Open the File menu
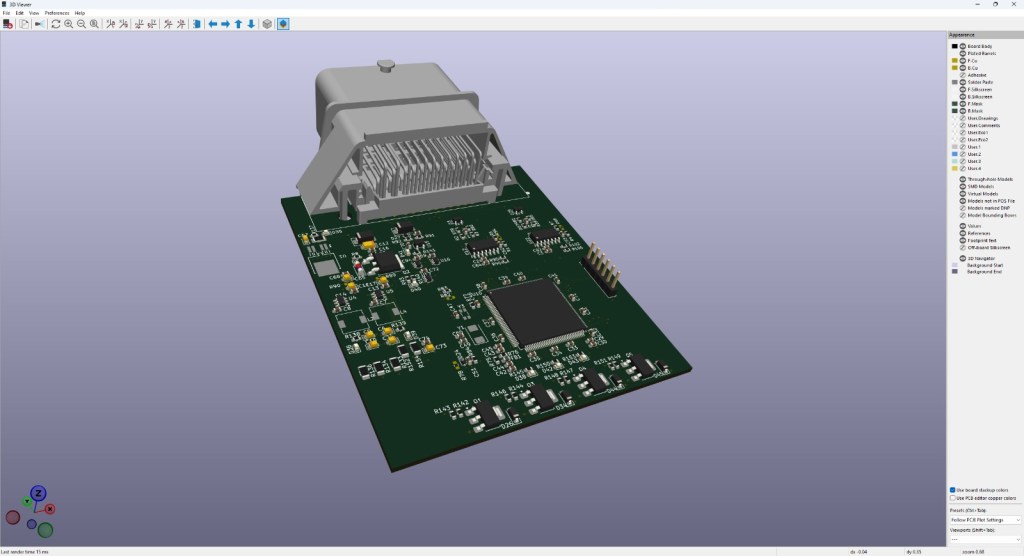 point(6,13)
